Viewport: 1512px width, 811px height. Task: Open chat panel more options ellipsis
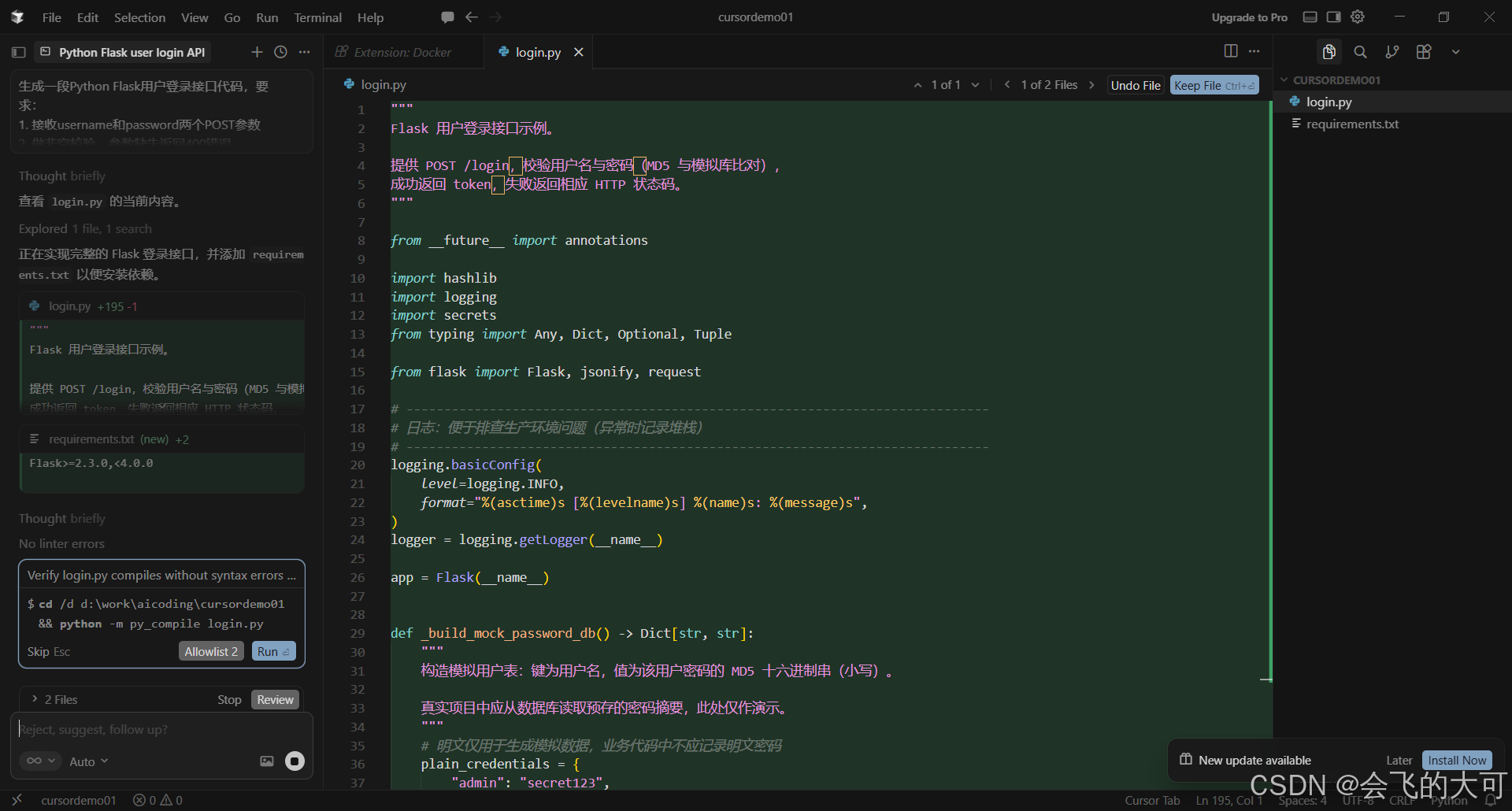coord(305,52)
